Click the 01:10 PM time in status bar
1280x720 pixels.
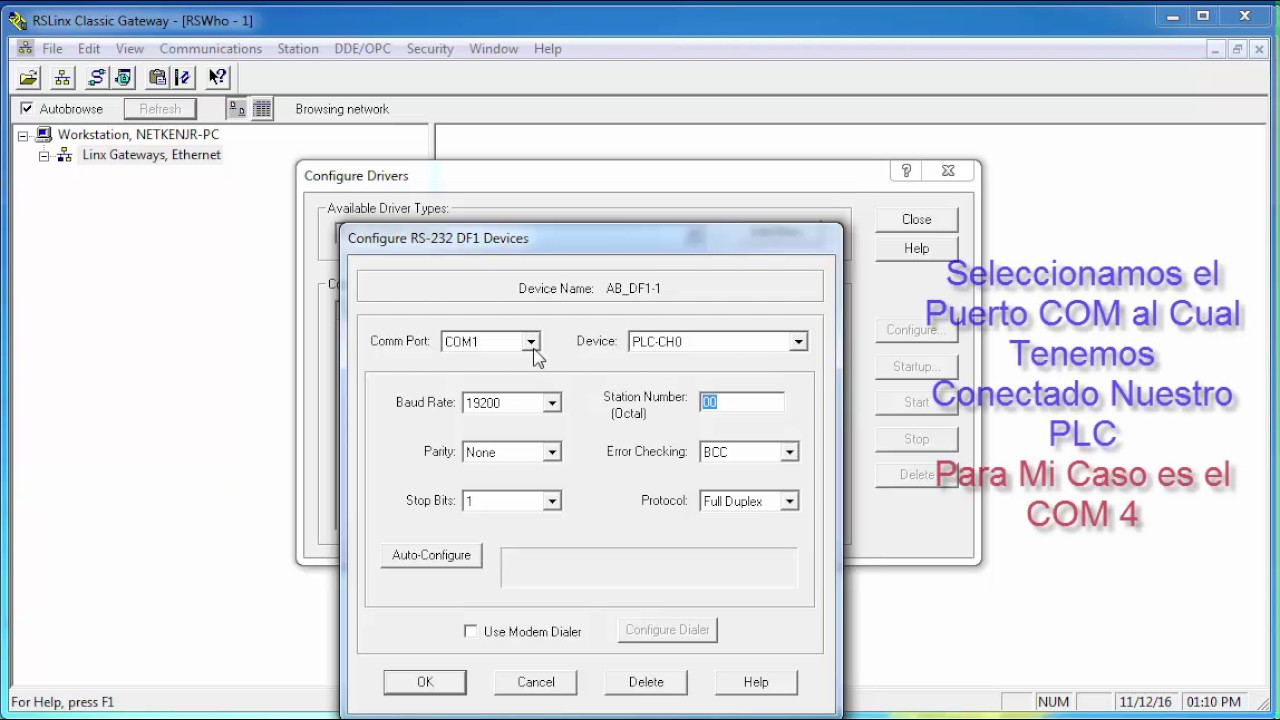pos(1214,702)
